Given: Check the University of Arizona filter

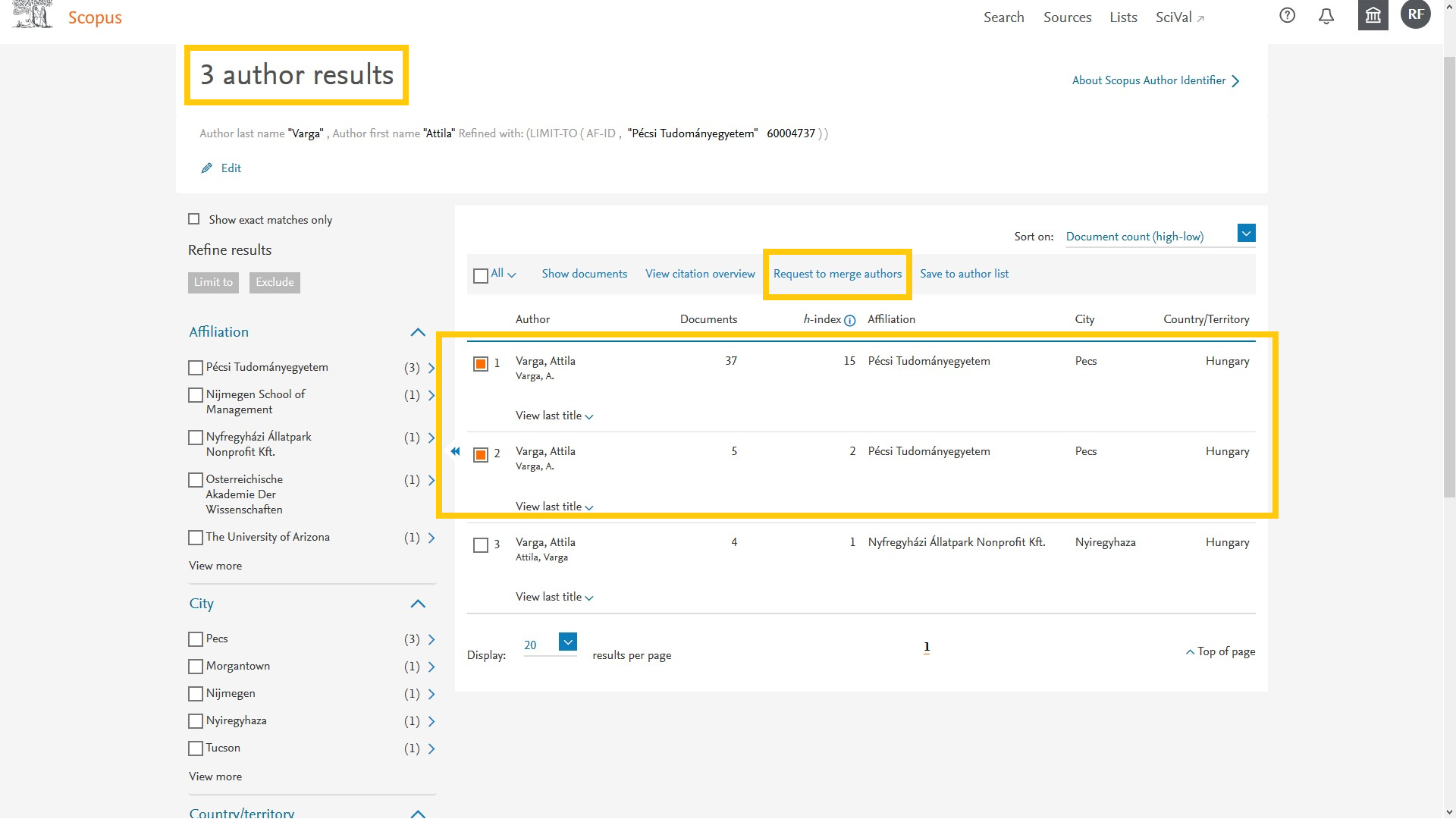Looking at the screenshot, I should [196, 538].
